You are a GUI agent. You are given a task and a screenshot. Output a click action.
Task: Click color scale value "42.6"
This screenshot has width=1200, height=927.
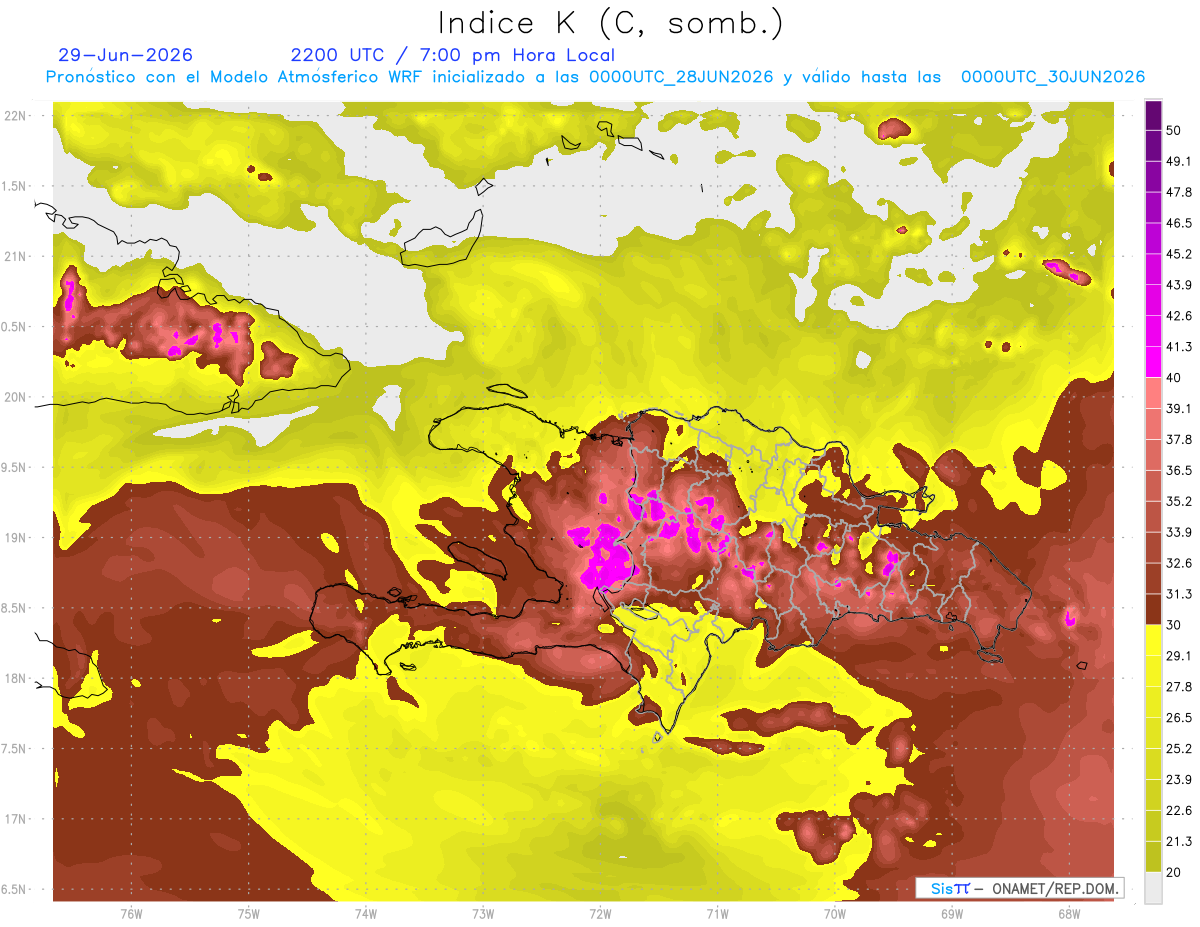click(x=1178, y=316)
